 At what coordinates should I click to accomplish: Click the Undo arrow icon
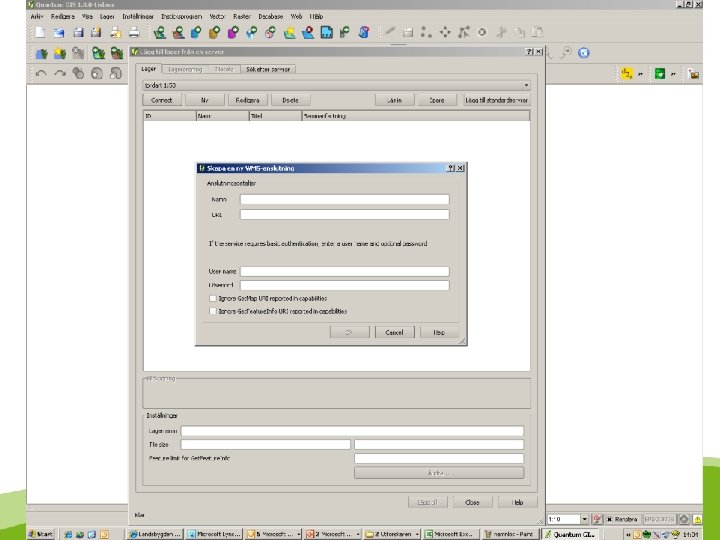41,73
